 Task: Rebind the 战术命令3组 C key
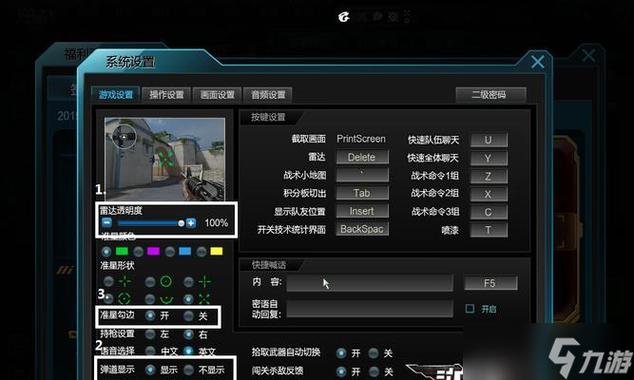pyautogui.click(x=489, y=212)
